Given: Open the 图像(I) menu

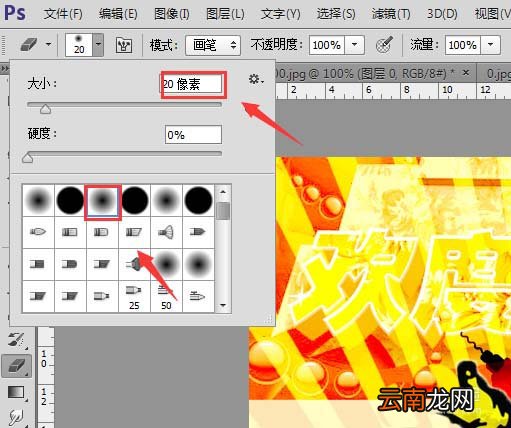Looking at the screenshot, I should (172, 14).
